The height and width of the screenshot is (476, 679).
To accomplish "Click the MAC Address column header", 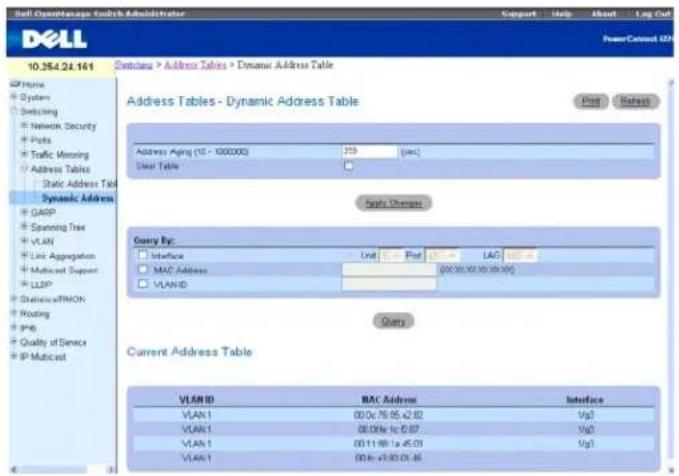I will (x=389, y=399).
